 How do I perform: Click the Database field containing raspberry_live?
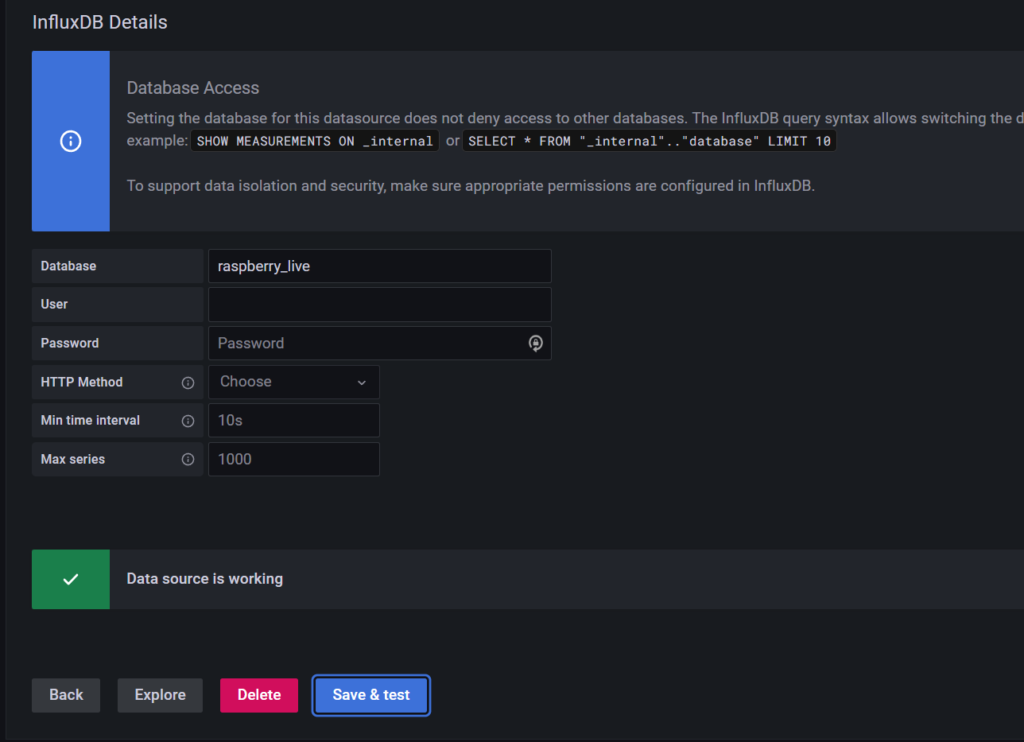click(379, 266)
